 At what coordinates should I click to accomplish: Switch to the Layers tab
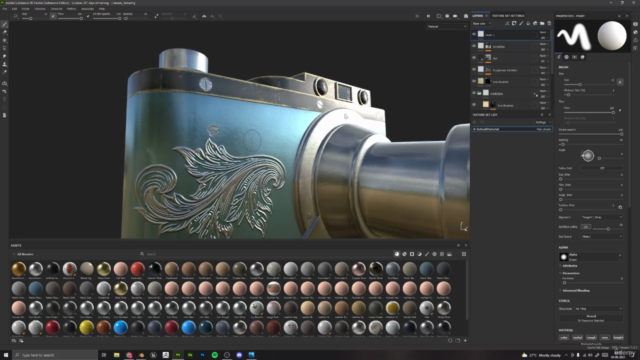point(478,16)
